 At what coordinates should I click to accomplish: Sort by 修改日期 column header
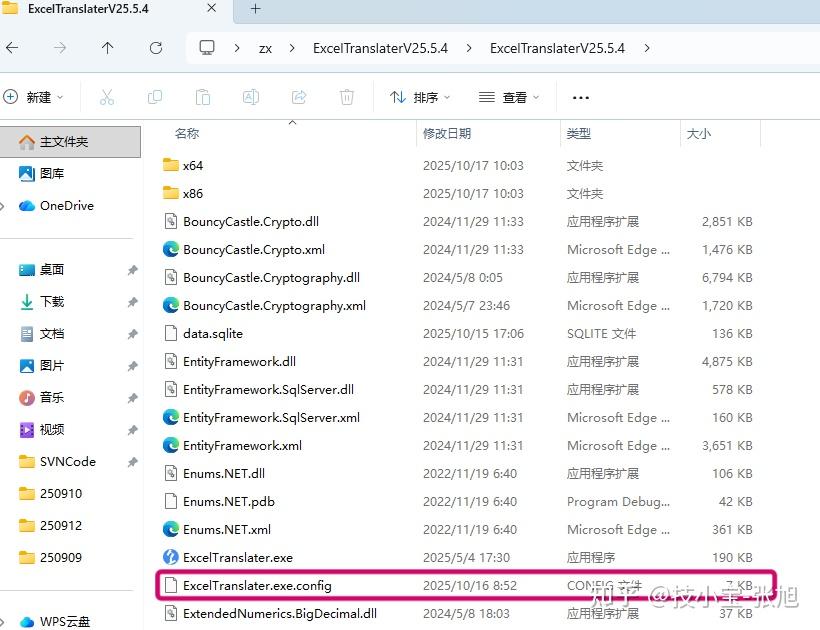tap(447, 134)
